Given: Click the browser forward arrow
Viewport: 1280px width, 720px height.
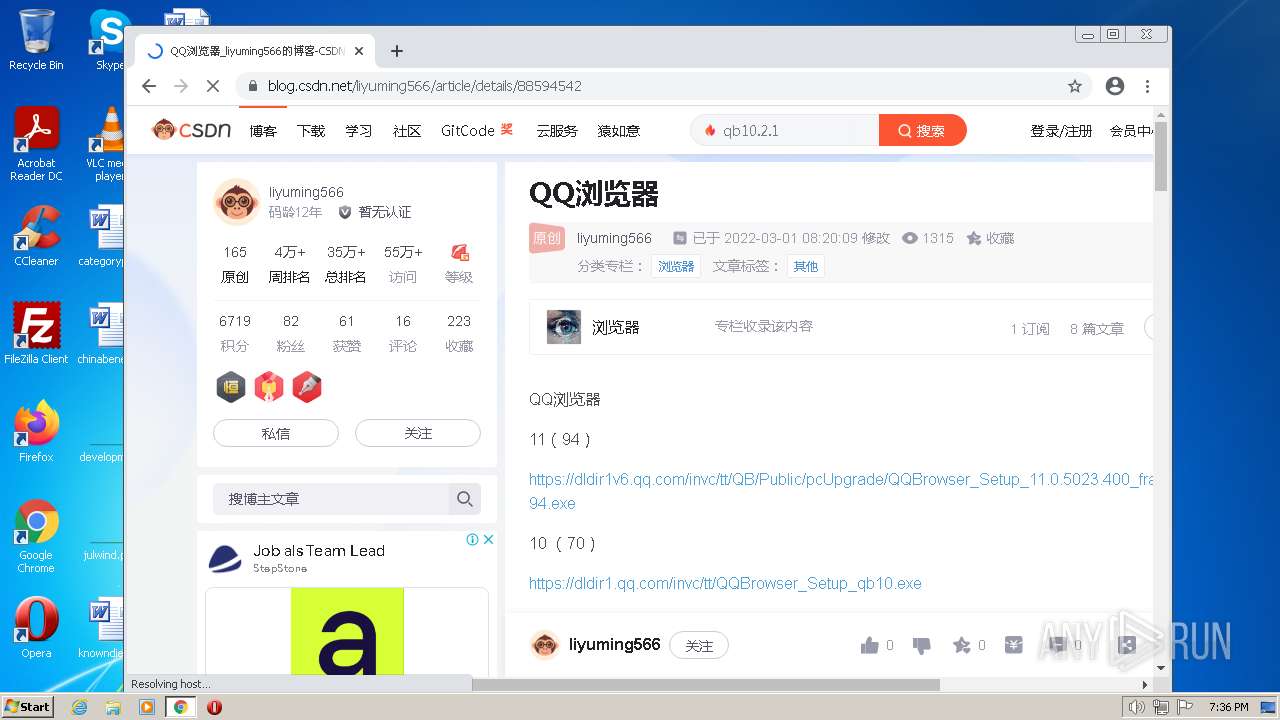Looking at the screenshot, I should 181,86.
